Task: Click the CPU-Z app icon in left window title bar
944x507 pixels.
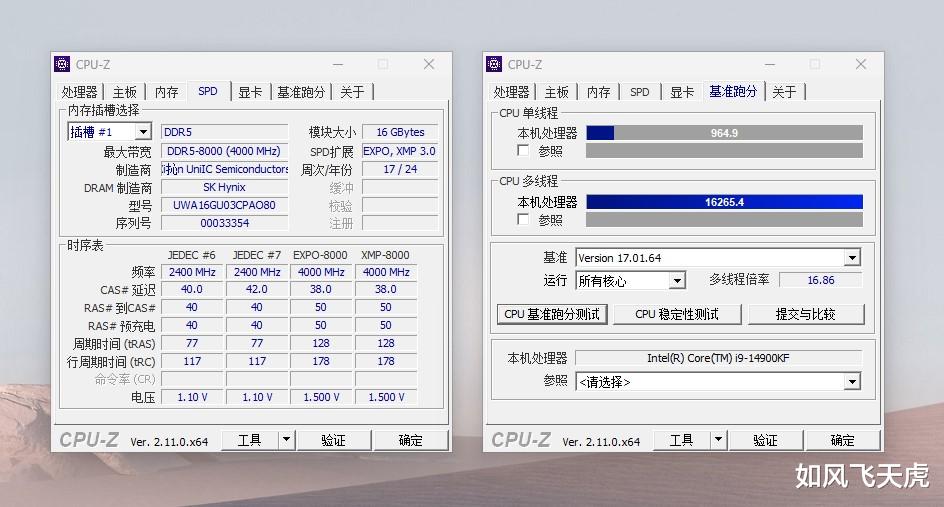Action: pos(61,64)
